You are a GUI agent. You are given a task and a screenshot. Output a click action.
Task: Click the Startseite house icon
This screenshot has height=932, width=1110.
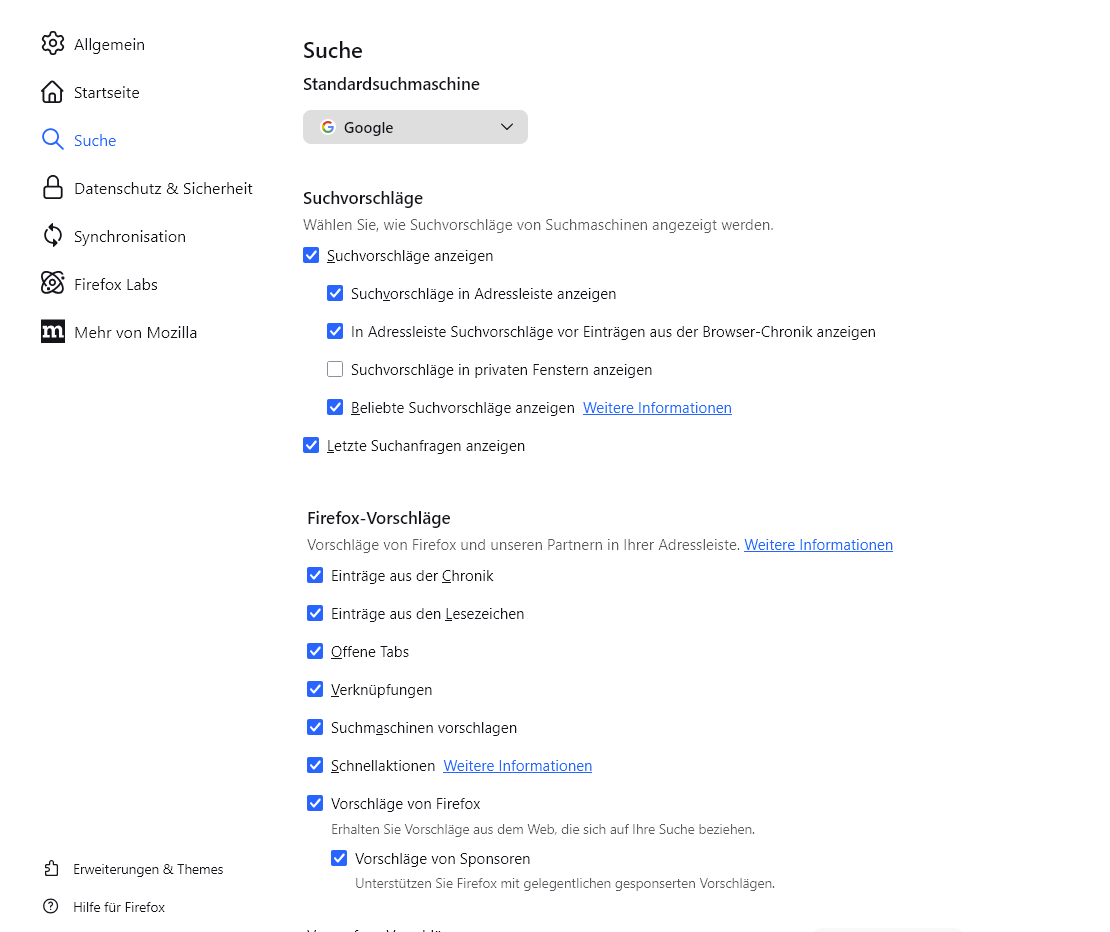click(x=53, y=92)
